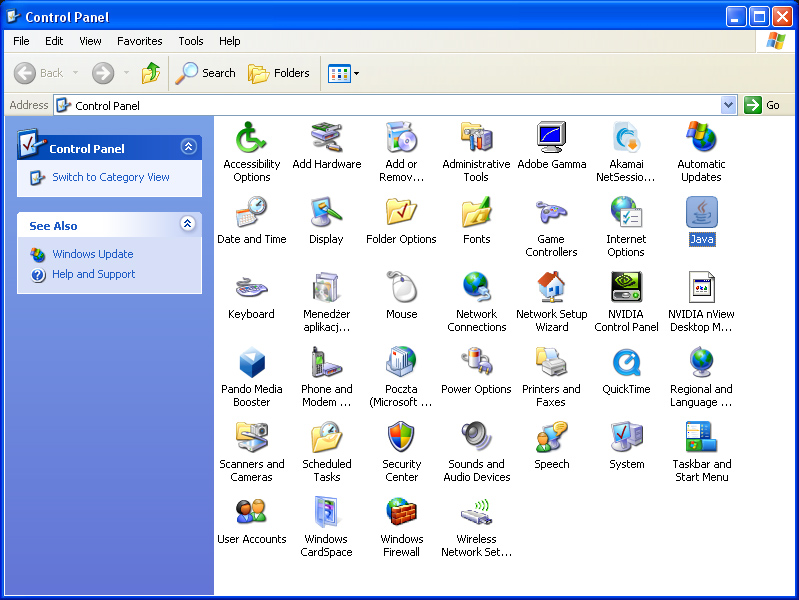Image resolution: width=799 pixels, height=600 pixels.
Task: Open Game Controllers icon
Action: 551,213
